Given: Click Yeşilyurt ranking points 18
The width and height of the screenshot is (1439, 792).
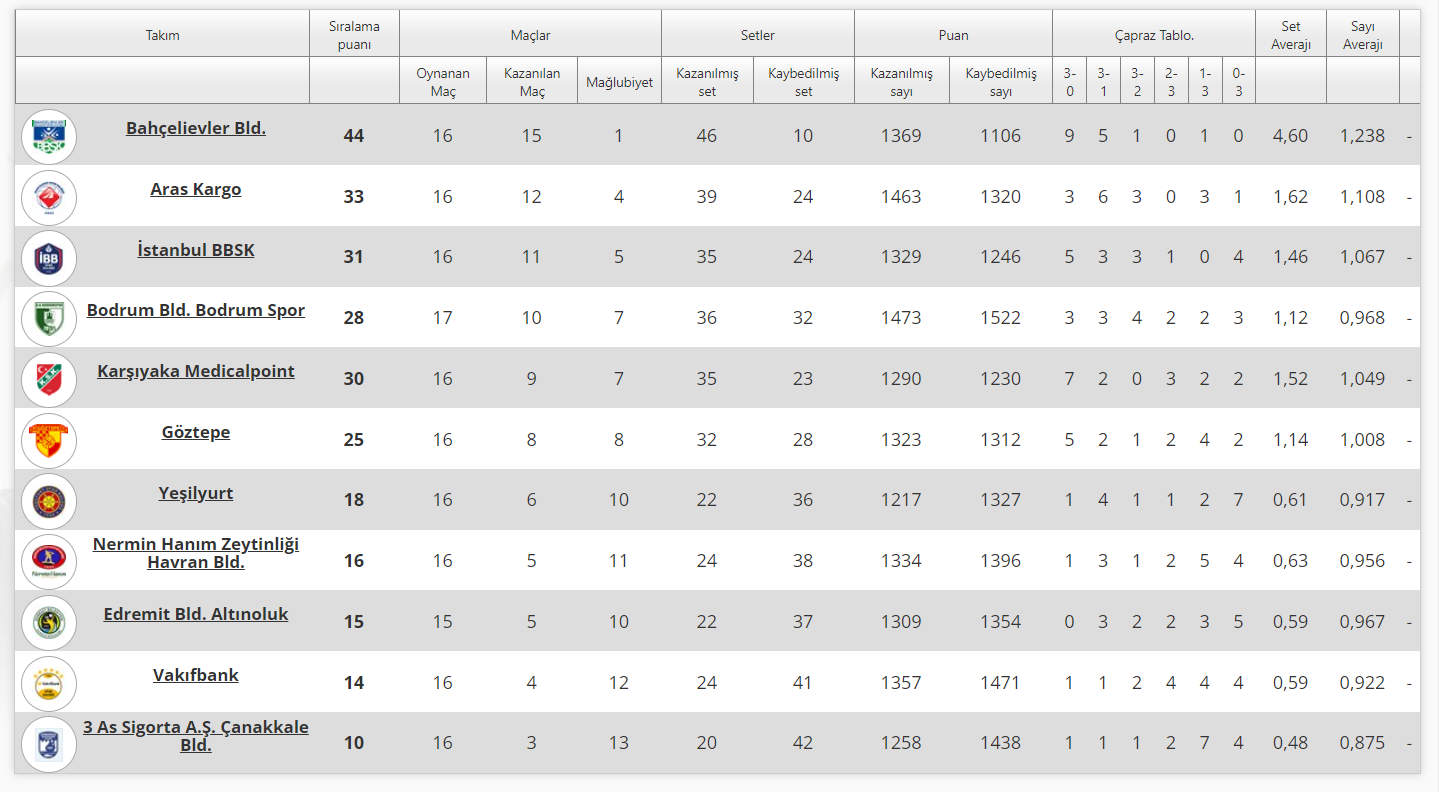Looking at the screenshot, I should click(x=354, y=500).
